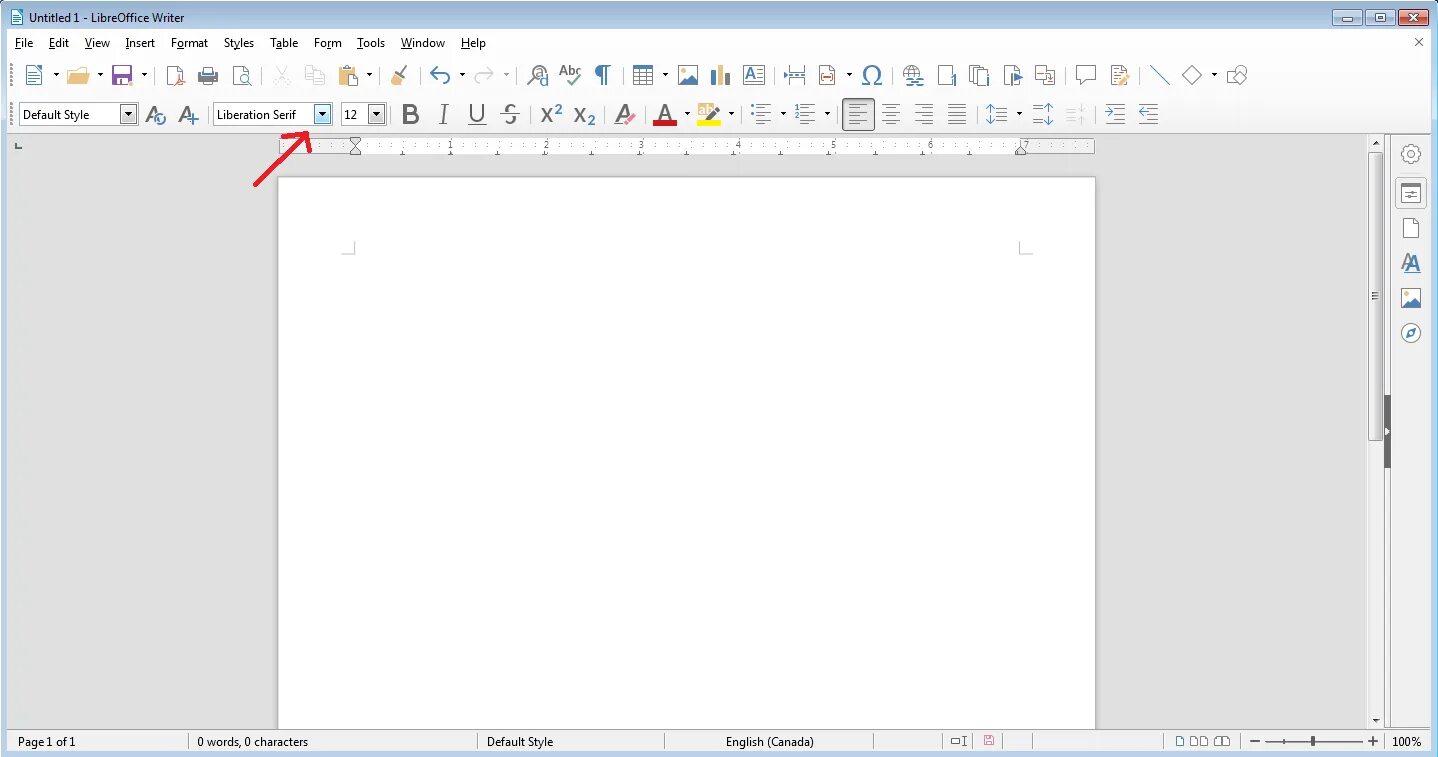This screenshot has width=1438, height=757.
Task: Click the Save document icon
Action: coord(122,75)
